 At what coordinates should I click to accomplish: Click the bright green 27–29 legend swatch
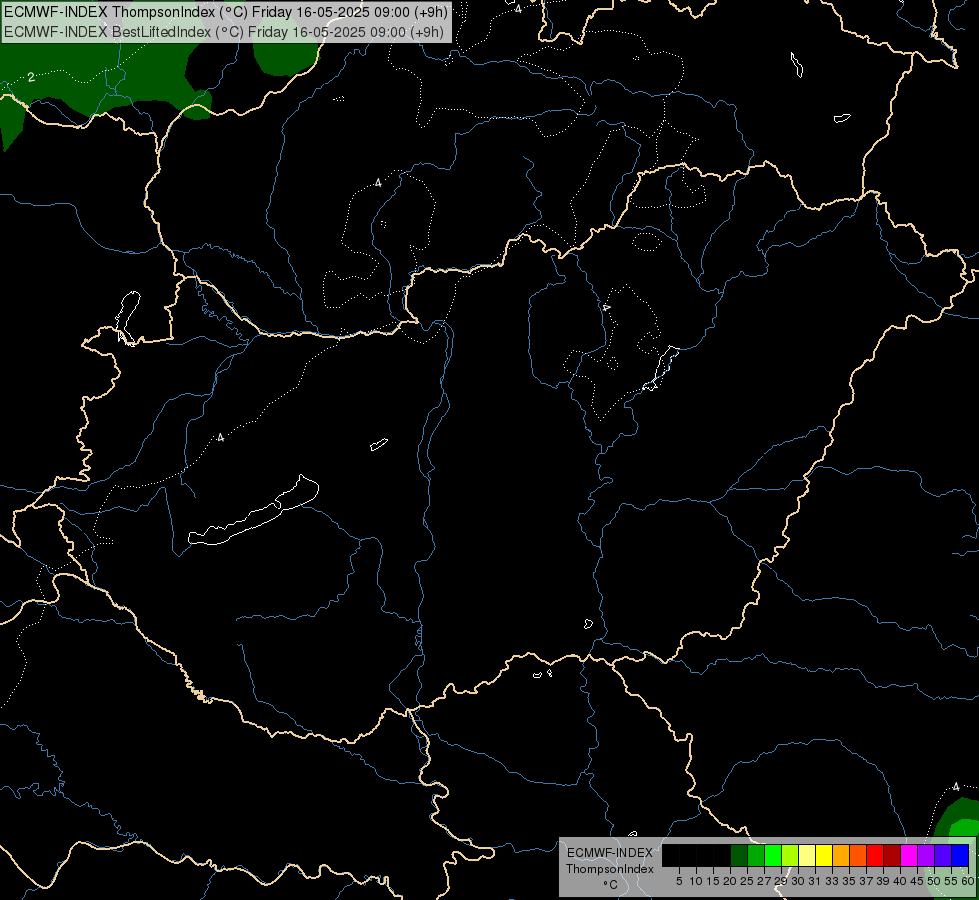tap(773, 855)
